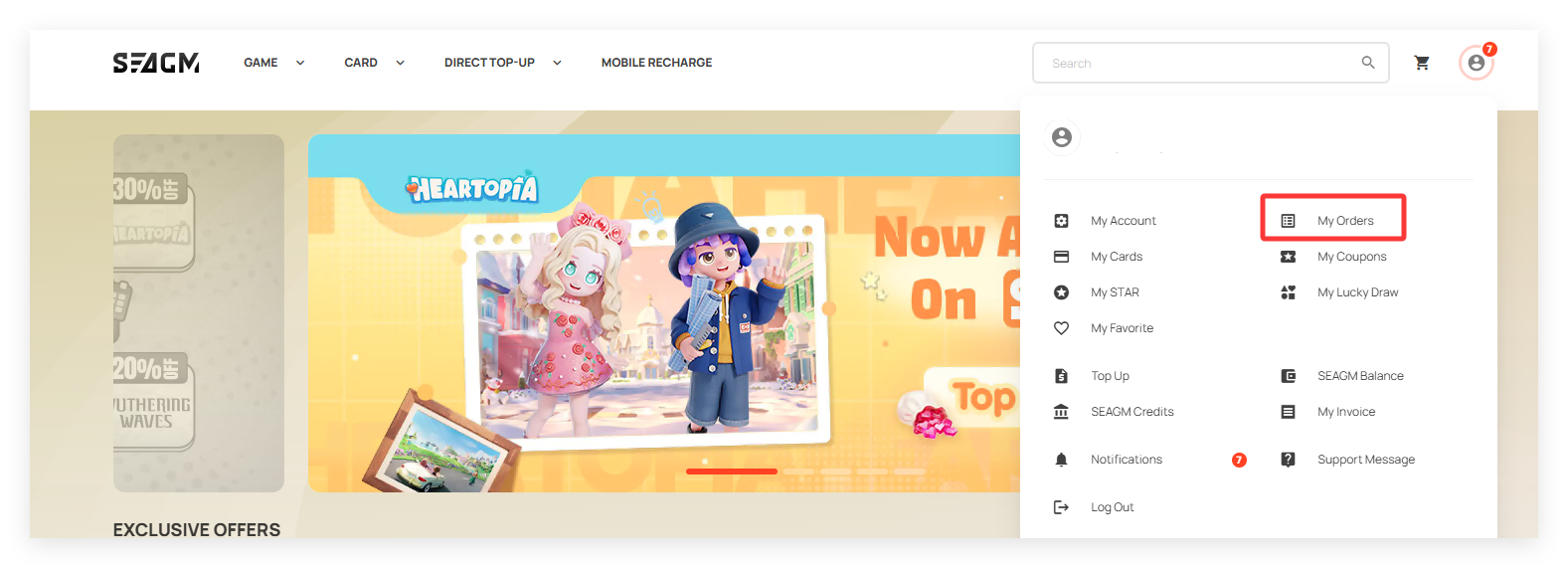The image size is (1568, 568).
Task: Expand the GAME dropdown menu
Action: [273, 63]
